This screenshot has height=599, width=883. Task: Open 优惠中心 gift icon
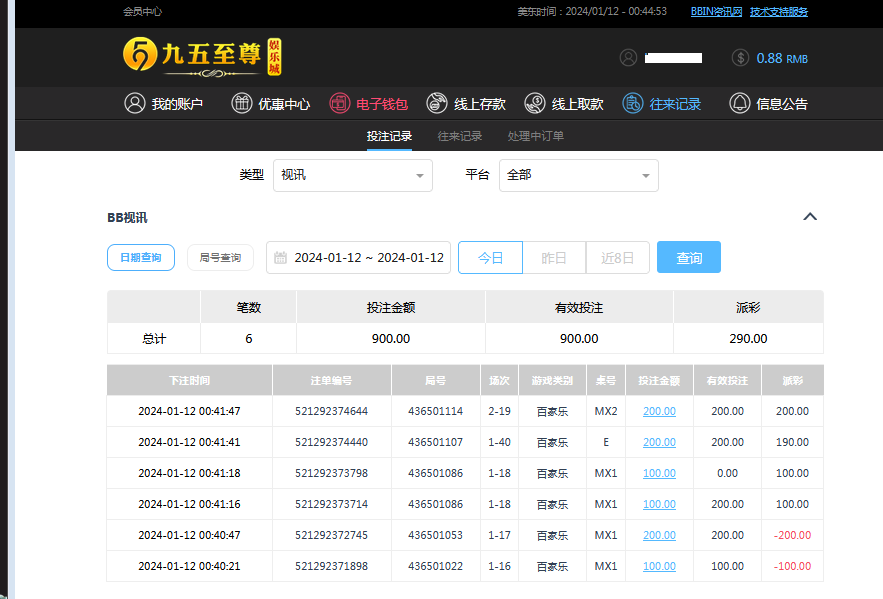pos(241,103)
